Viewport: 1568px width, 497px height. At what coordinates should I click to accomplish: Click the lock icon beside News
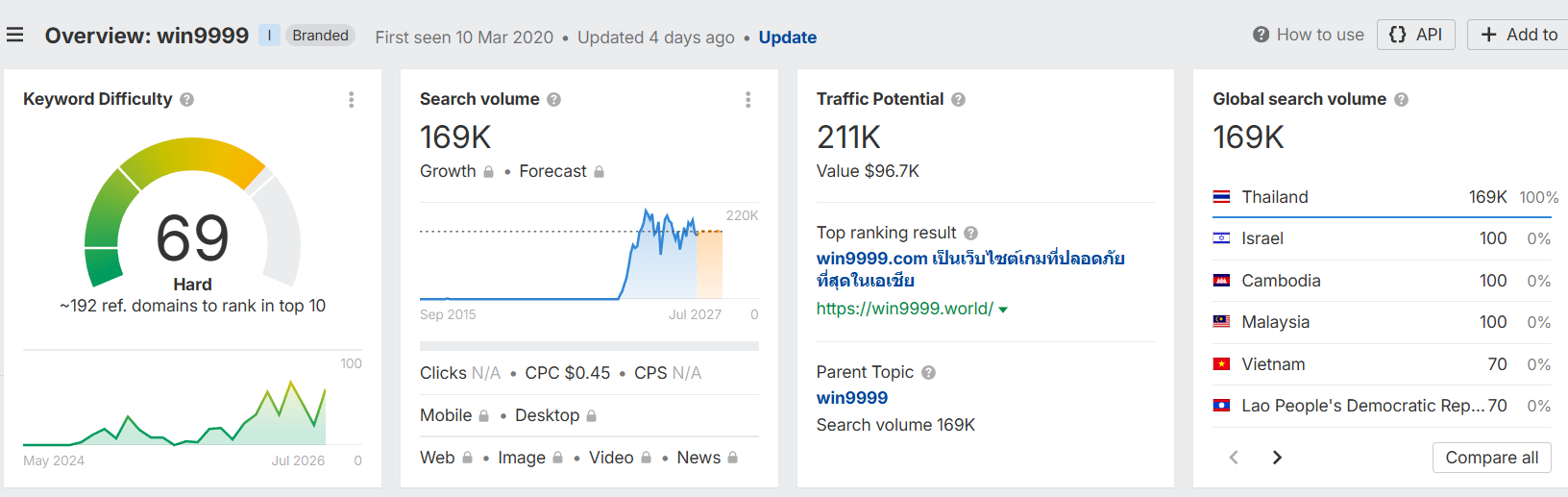click(733, 458)
